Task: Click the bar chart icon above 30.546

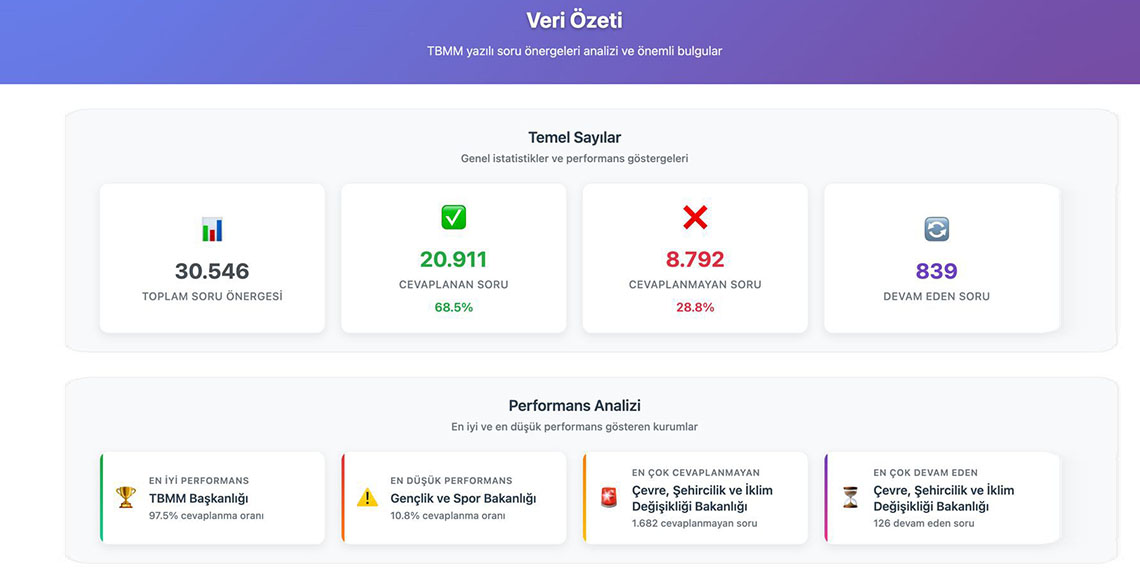Action: 212,230
